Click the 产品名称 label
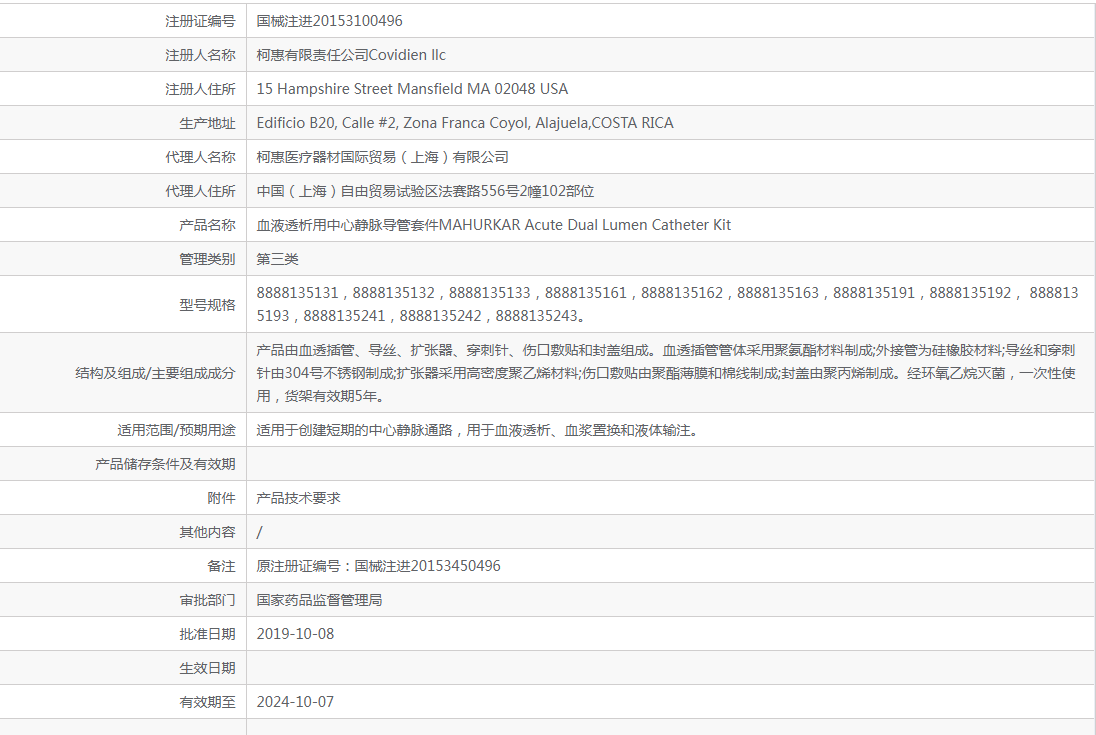Screen dimensions: 1096x735 click(207, 225)
